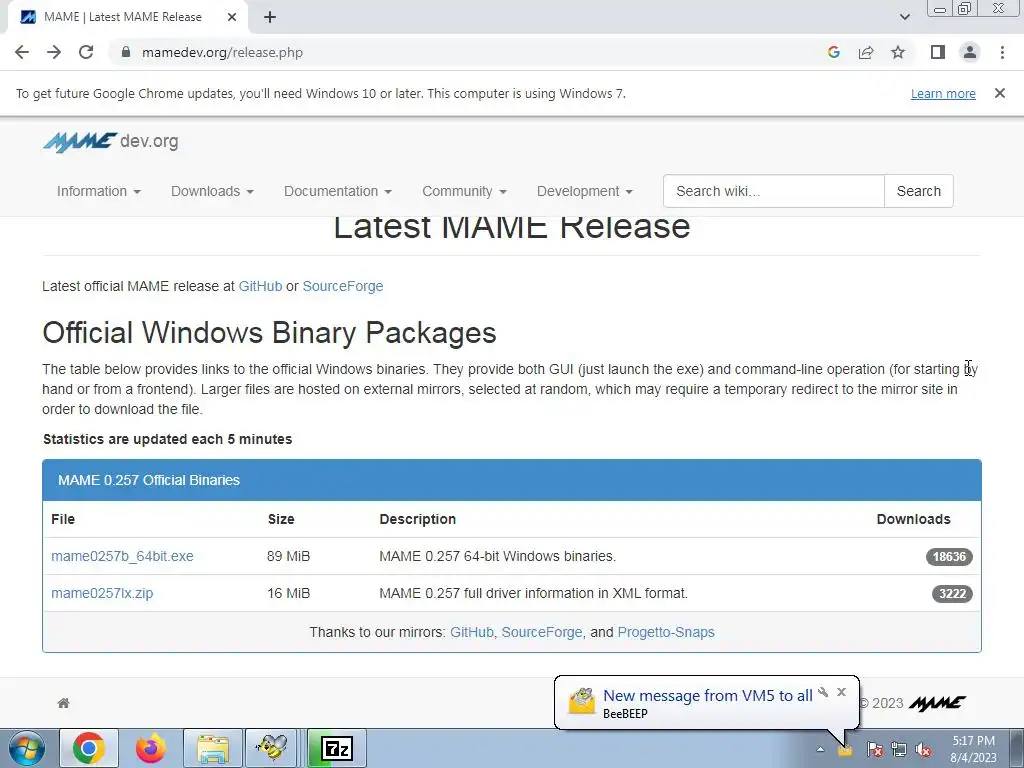Bookmark this page with star icon
1024x768 pixels.
pos(898,52)
